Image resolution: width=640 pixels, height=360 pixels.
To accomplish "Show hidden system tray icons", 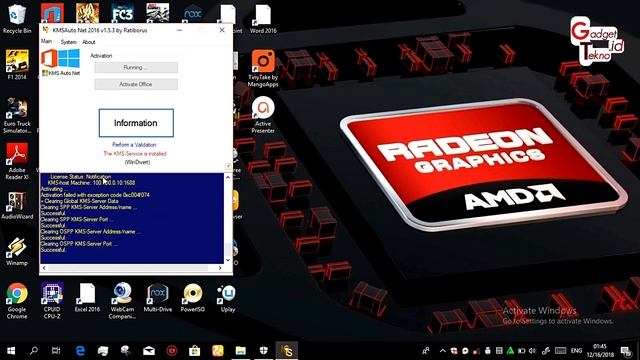I will [442, 351].
